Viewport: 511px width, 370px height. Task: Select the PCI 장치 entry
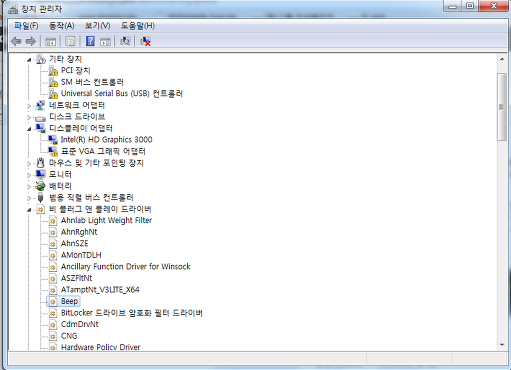click(76, 71)
